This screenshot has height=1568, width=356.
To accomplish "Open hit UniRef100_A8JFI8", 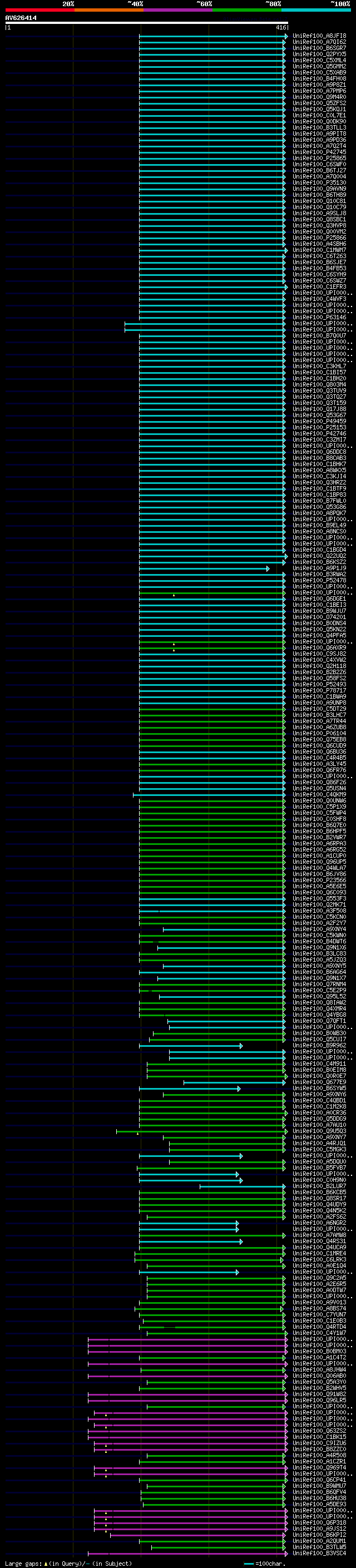I will tap(319, 36).
